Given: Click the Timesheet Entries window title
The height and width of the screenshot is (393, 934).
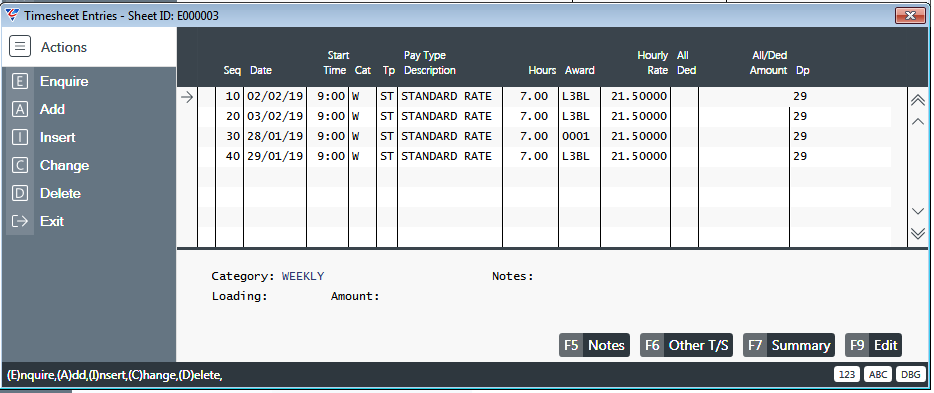Looking at the screenshot, I should 122,16.
